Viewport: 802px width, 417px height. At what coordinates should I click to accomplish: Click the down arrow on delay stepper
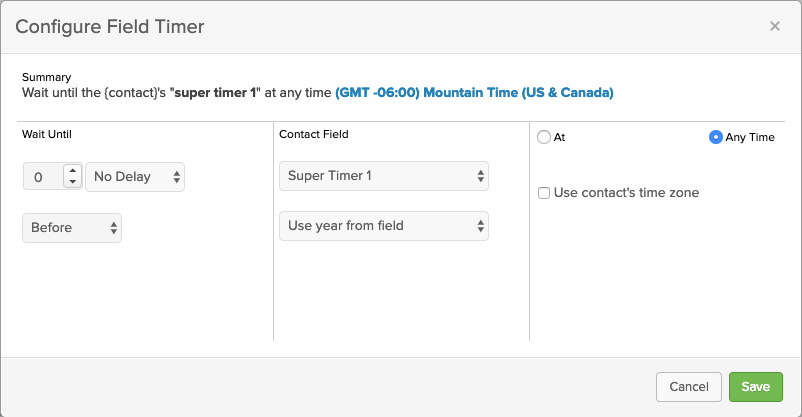[72, 182]
